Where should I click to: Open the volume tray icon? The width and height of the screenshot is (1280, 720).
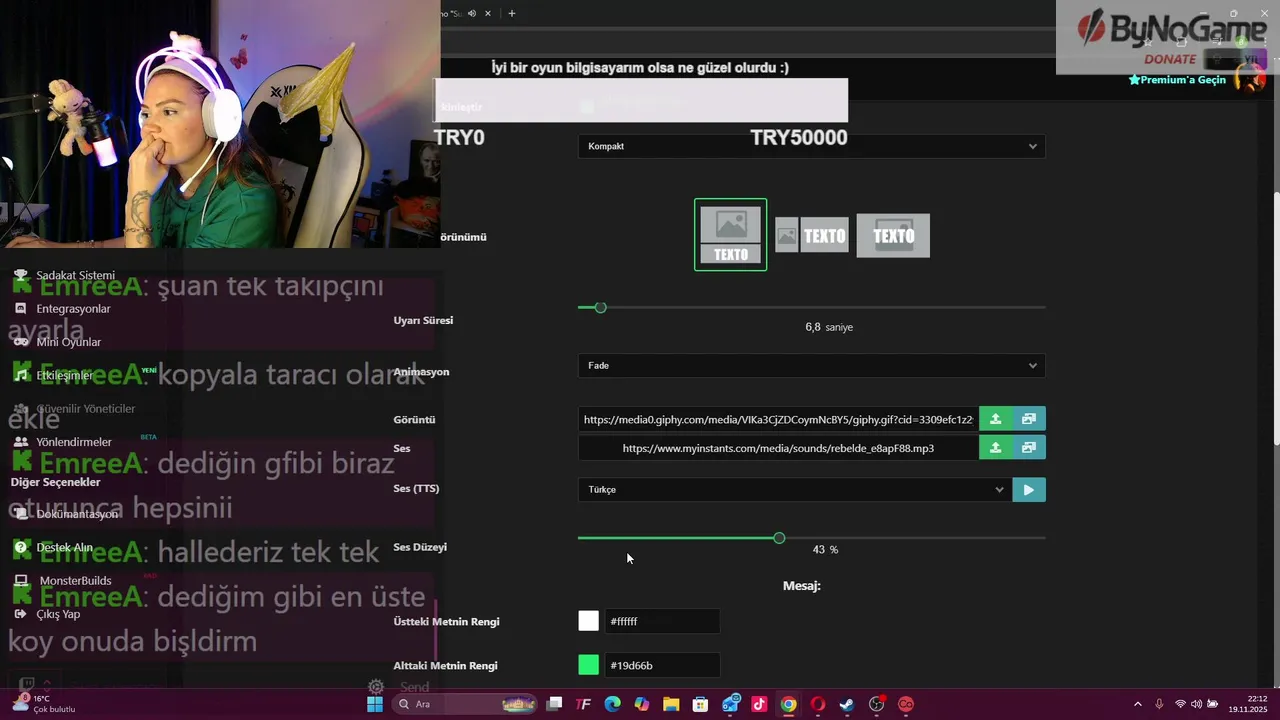[x=1197, y=704]
